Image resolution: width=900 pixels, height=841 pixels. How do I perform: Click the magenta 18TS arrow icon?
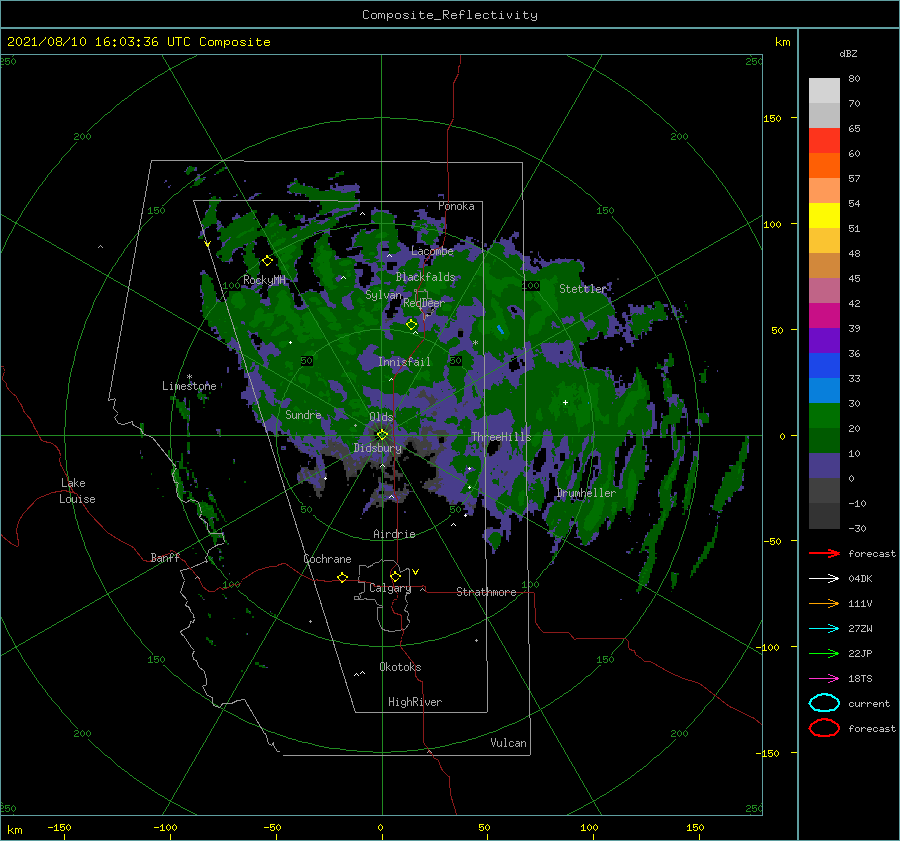coord(824,679)
